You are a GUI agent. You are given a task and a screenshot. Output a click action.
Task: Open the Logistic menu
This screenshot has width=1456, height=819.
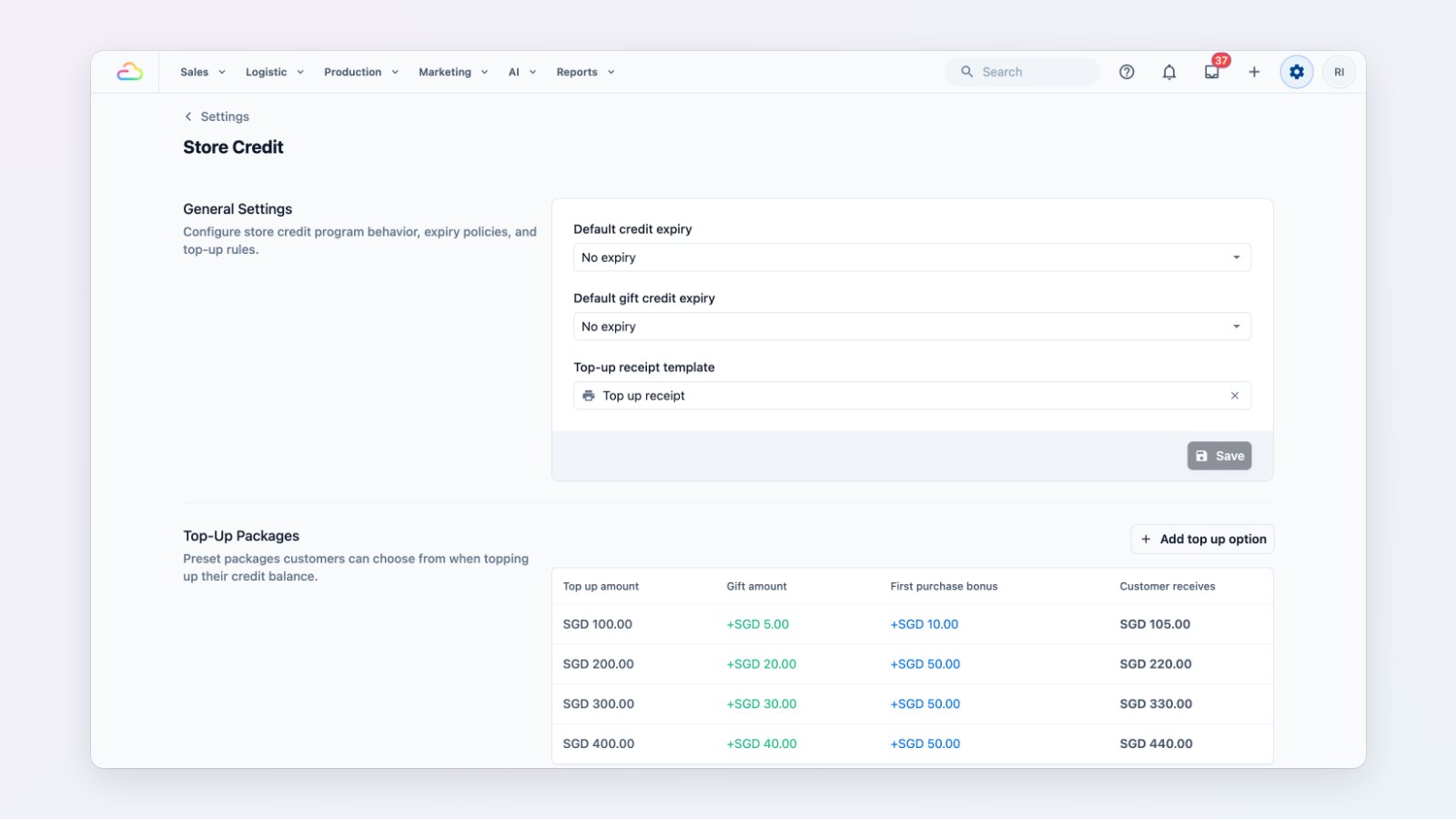coord(275,72)
